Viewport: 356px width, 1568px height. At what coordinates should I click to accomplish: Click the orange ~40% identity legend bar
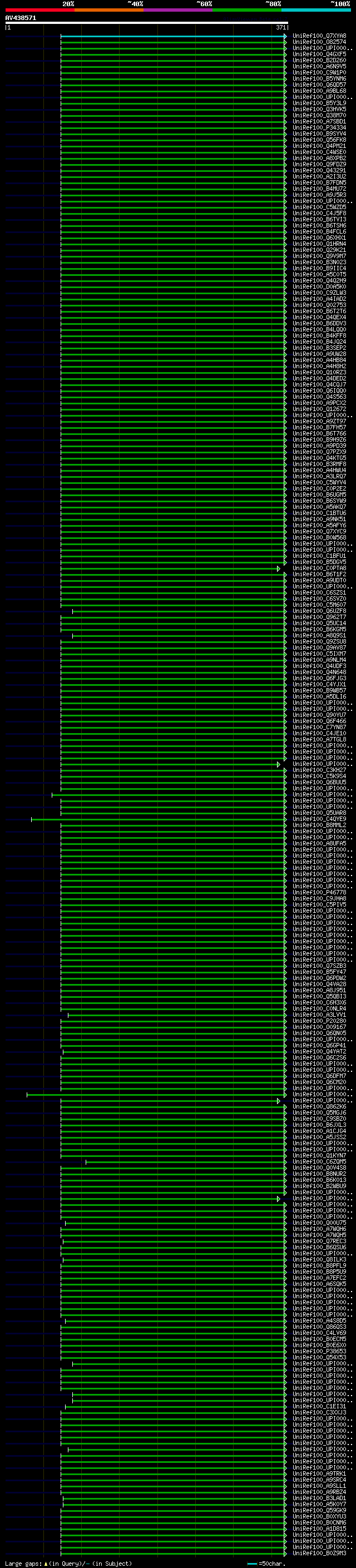[109, 10]
